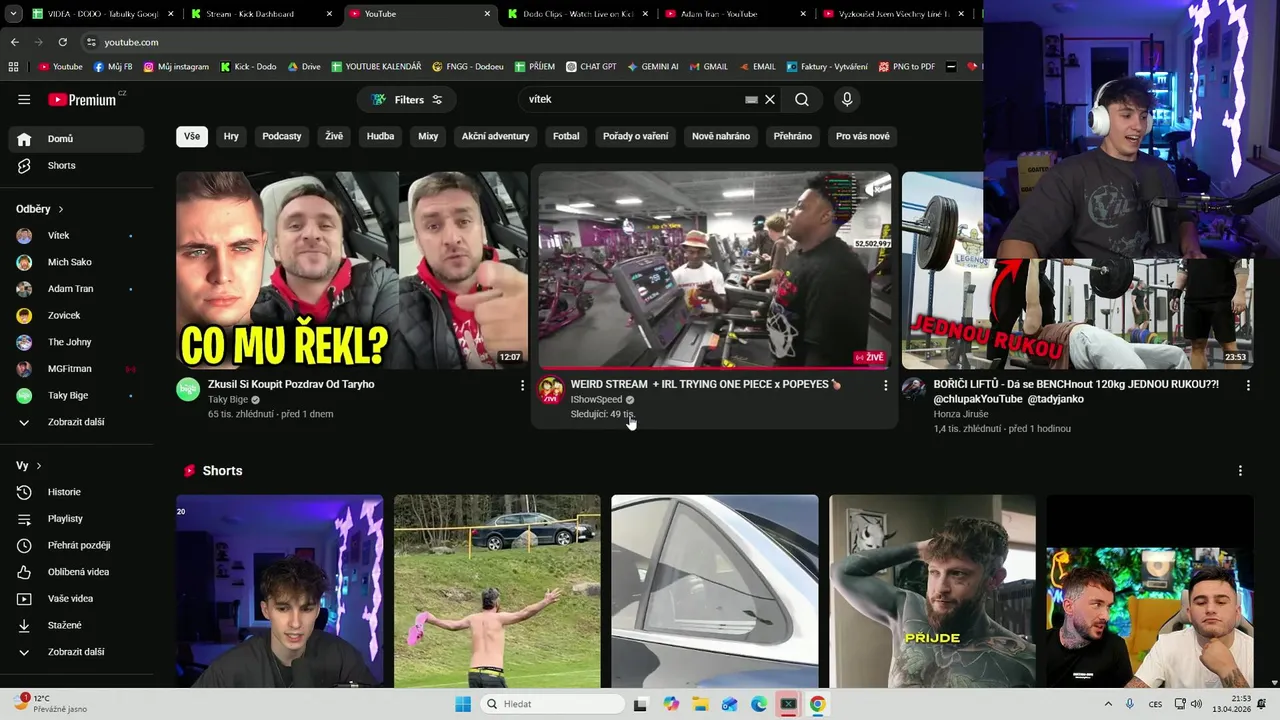This screenshot has height=720, width=1280.
Task: Select the Akční adventury chip
Action: click(x=495, y=136)
